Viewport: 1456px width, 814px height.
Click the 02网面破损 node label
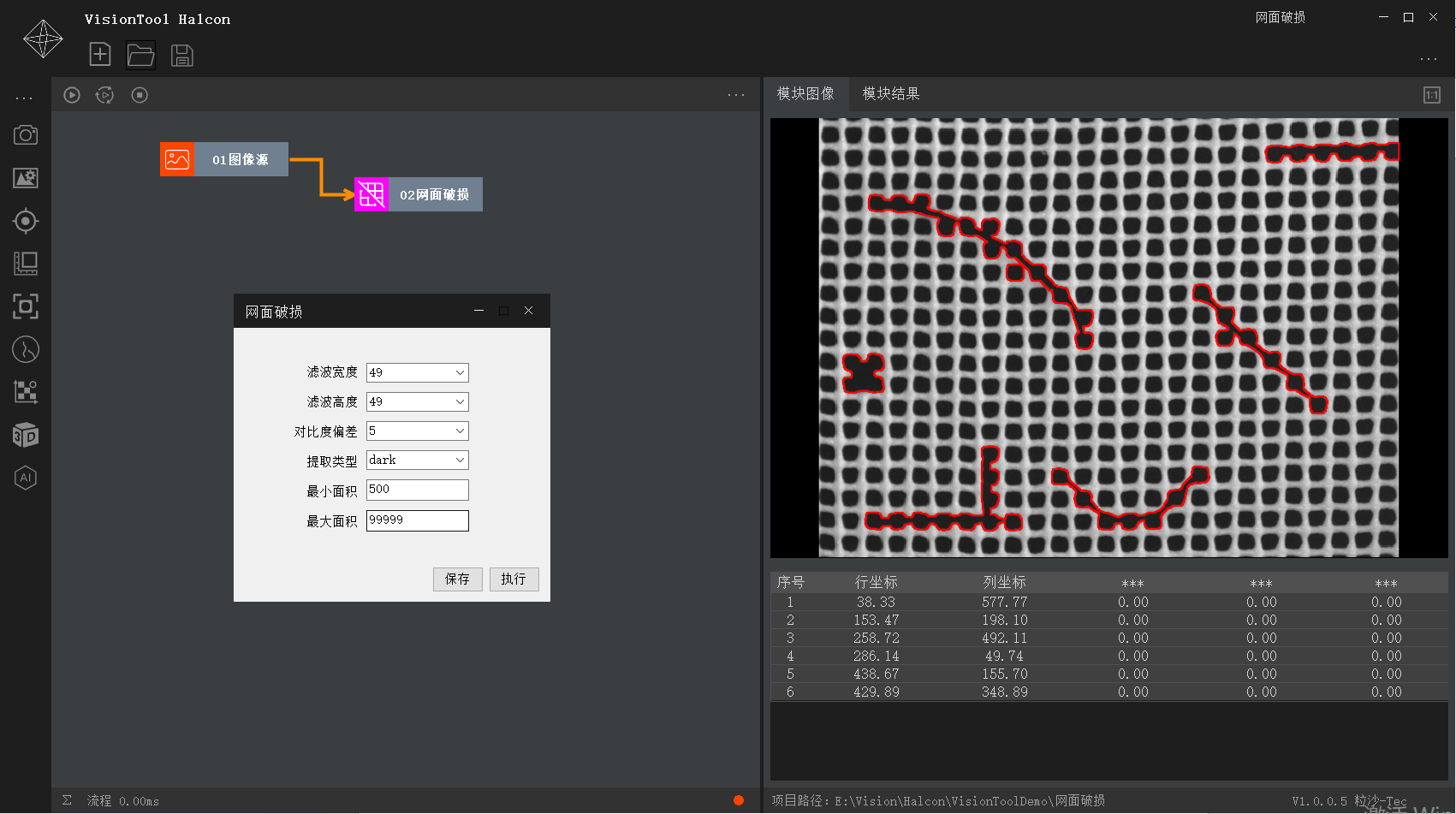click(435, 194)
